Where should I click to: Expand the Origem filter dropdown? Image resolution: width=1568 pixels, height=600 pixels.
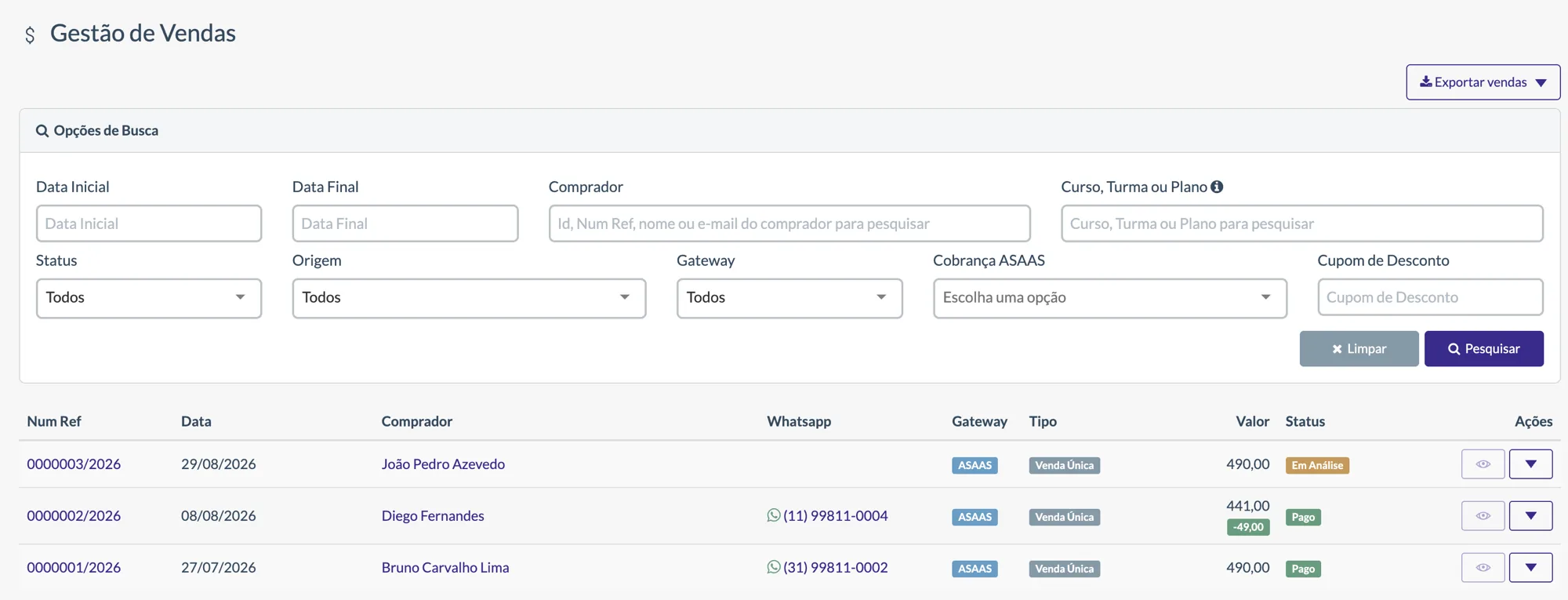coord(469,298)
